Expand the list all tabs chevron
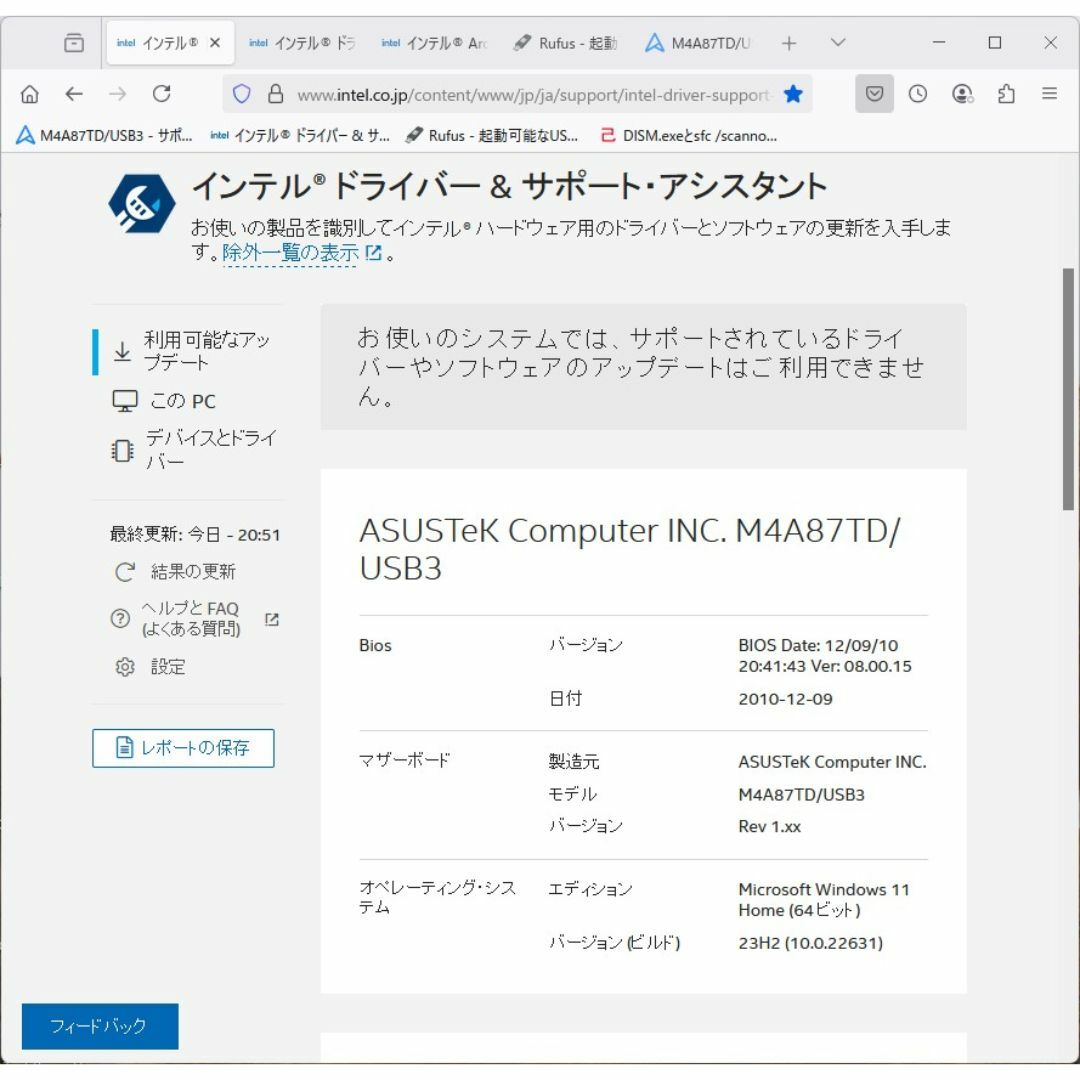The width and height of the screenshot is (1080, 1080). point(838,43)
